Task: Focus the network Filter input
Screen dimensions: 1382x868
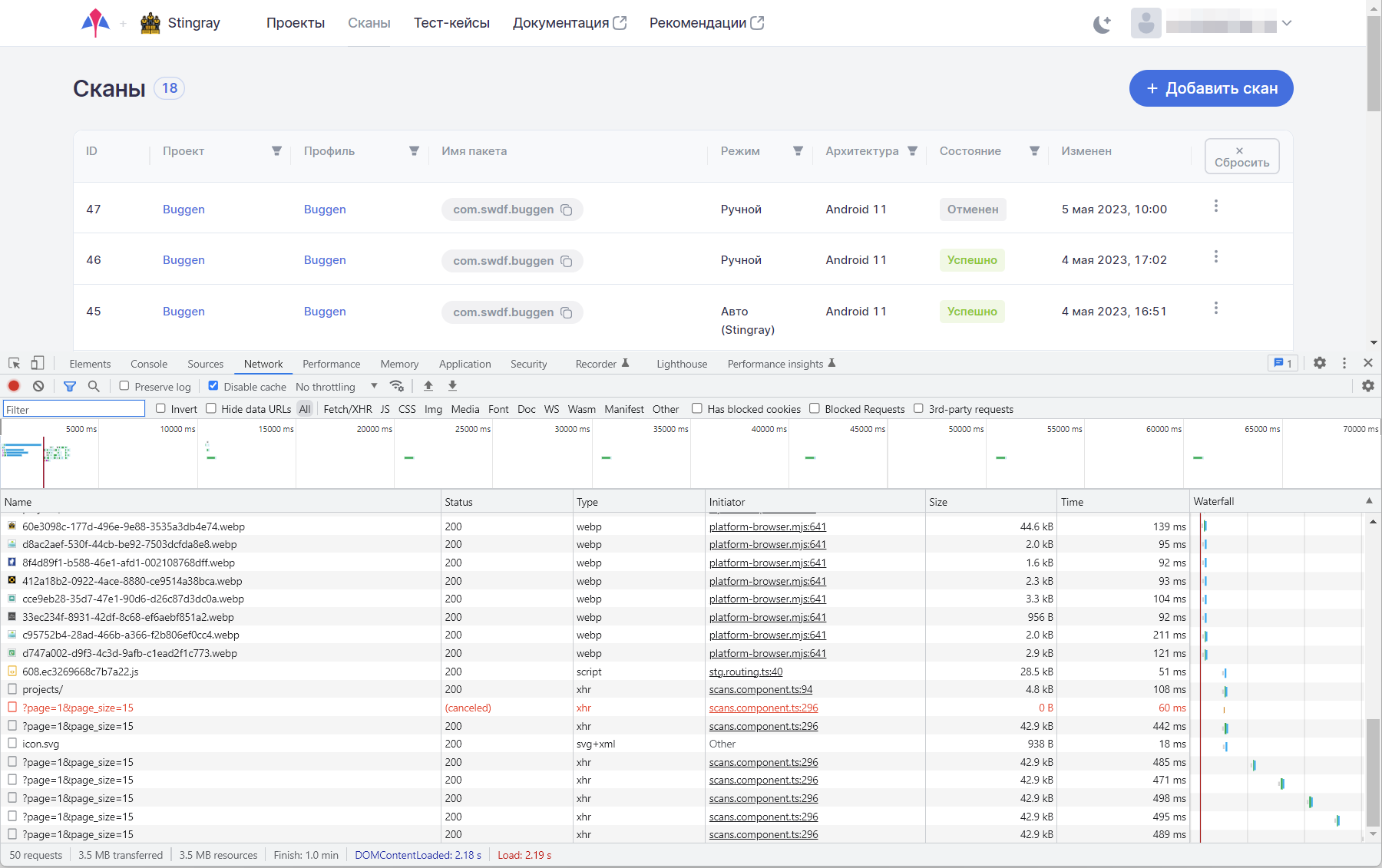Action: 74,409
